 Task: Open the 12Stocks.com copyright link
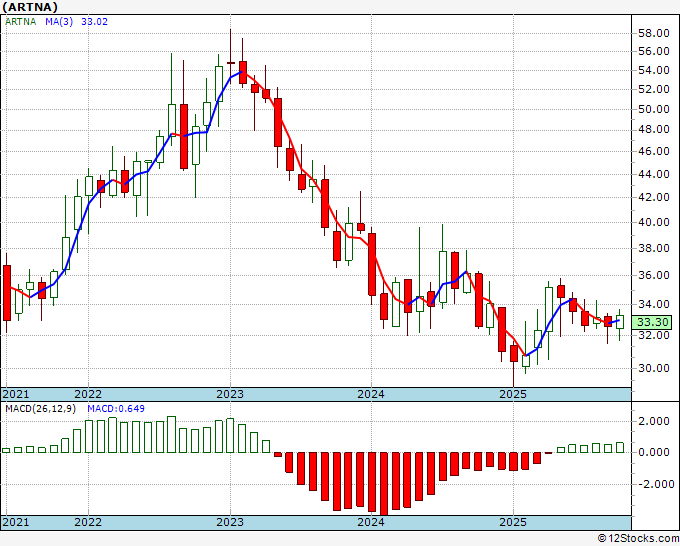pos(638,539)
